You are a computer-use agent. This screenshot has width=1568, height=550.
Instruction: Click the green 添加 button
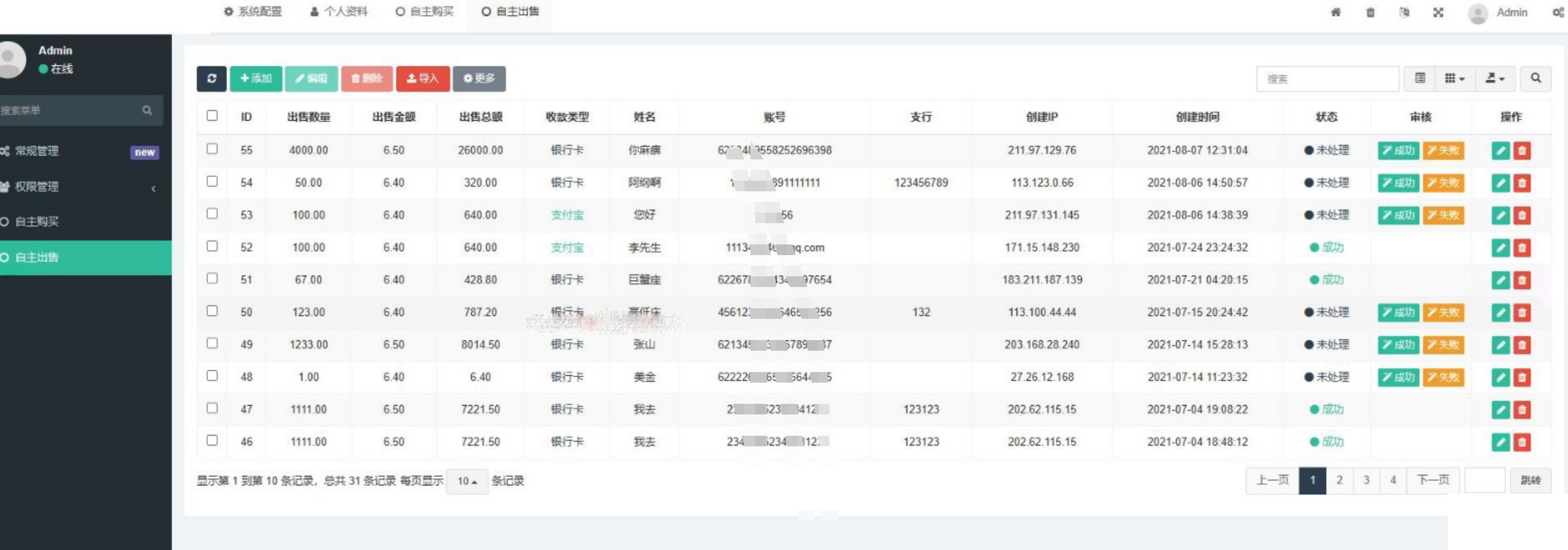pos(256,78)
